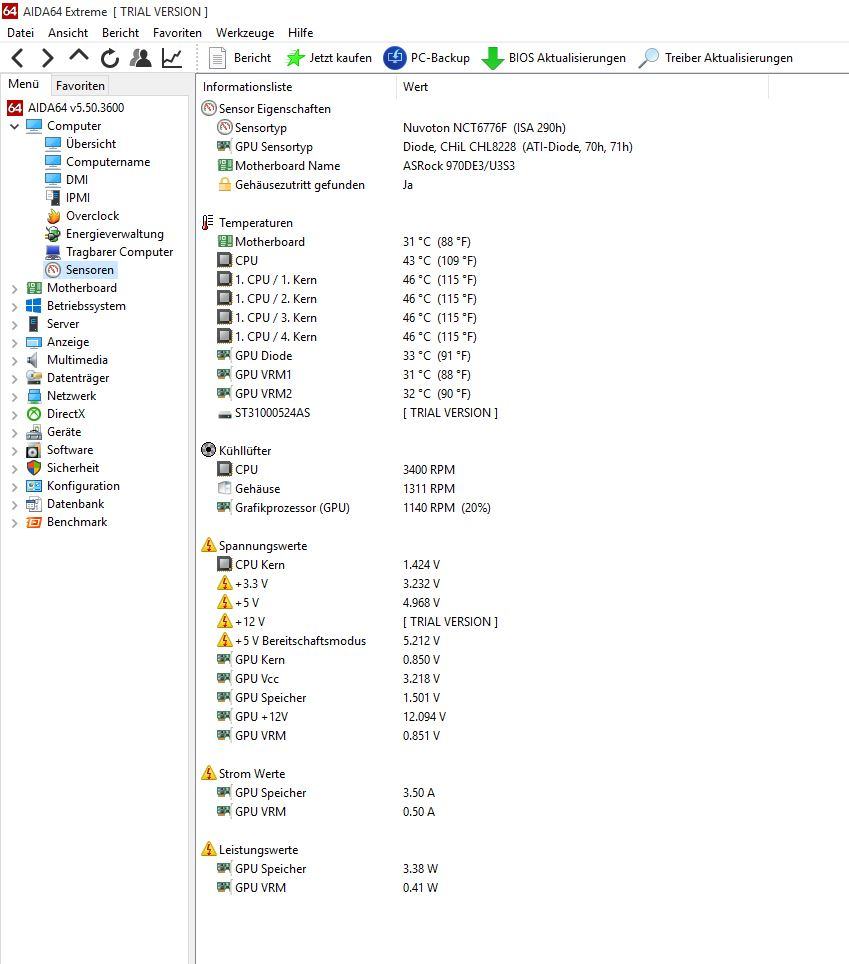
Task: Select Overclock flame icon item
Action: point(82,216)
